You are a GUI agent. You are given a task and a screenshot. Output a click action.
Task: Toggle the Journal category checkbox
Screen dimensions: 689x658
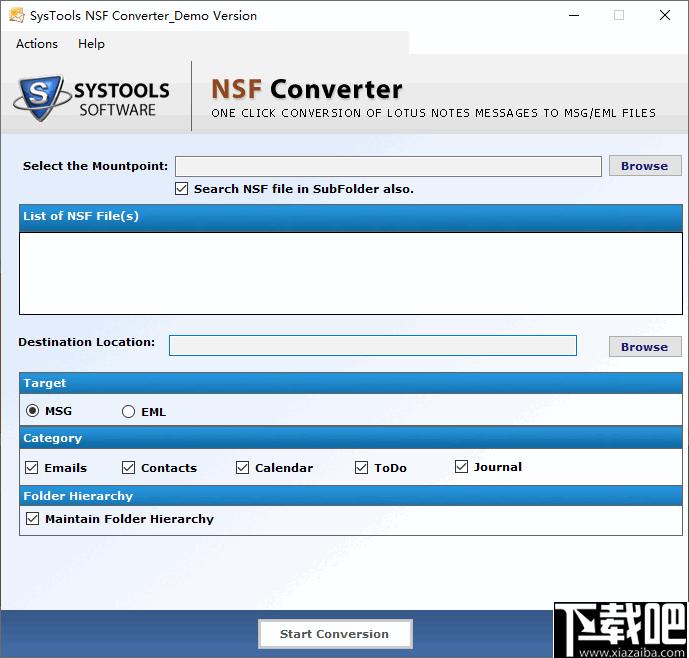[461, 467]
